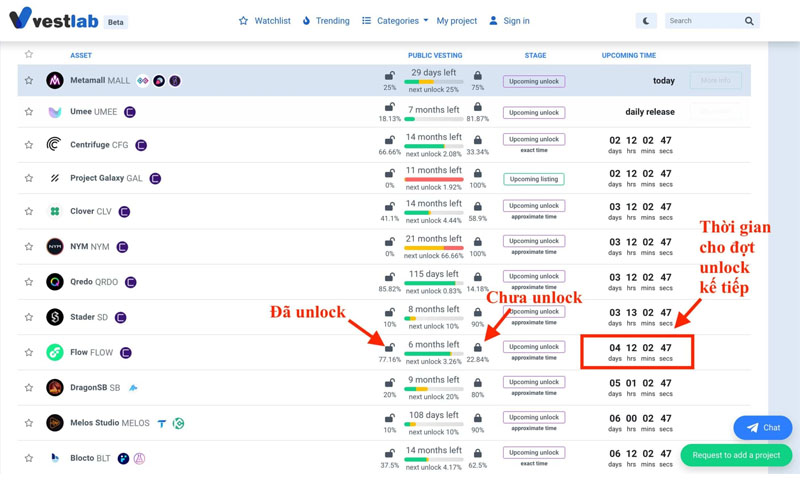Click the launchpad badge next to Project Galaxy GAL
The height and width of the screenshot is (480, 800).
(156, 179)
